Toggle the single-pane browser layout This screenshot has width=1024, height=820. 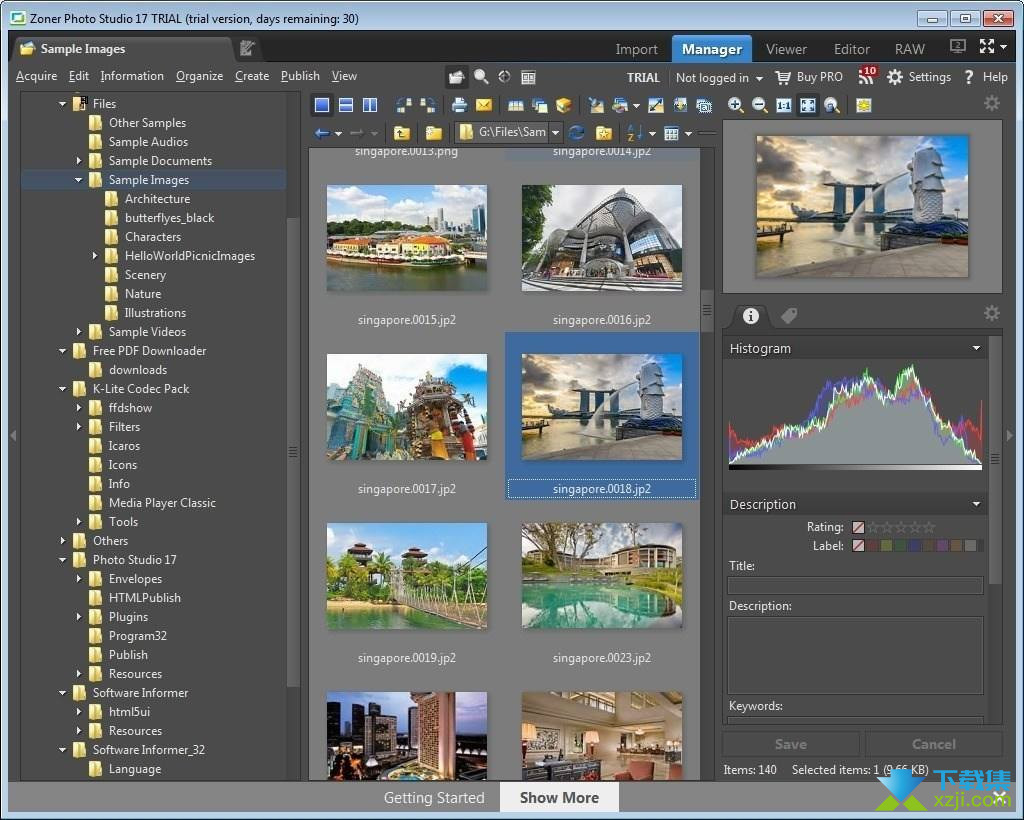[321, 105]
